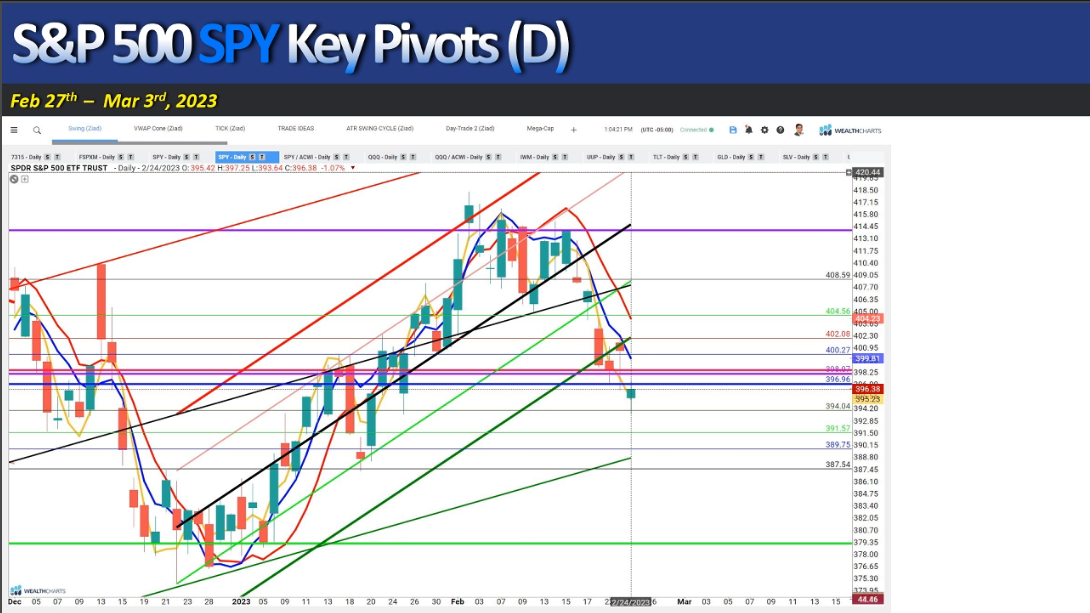Click the 394.04 pivot level label
The image size is (1090, 613).
838,406
